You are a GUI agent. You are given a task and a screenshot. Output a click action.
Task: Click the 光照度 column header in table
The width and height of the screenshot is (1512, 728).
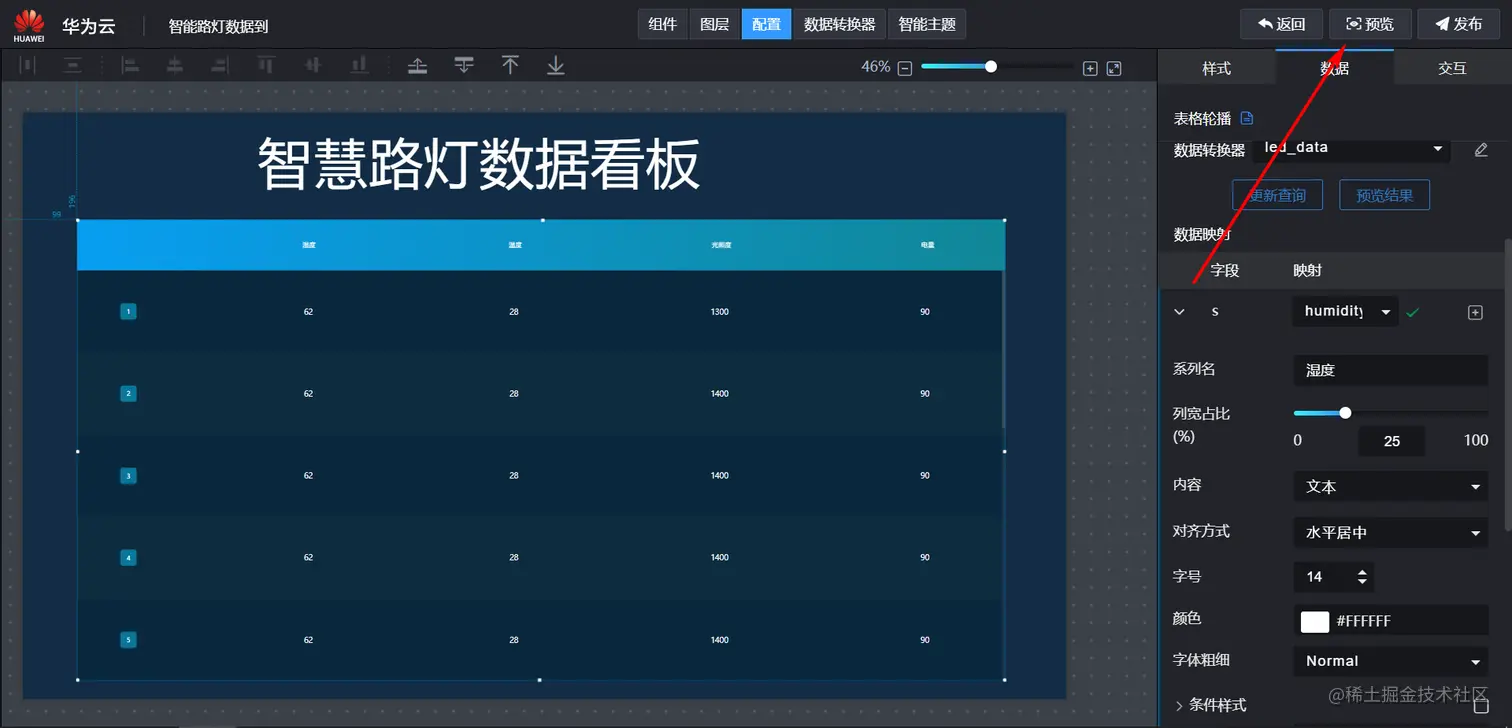pyautogui.click(x=720, y=245)
